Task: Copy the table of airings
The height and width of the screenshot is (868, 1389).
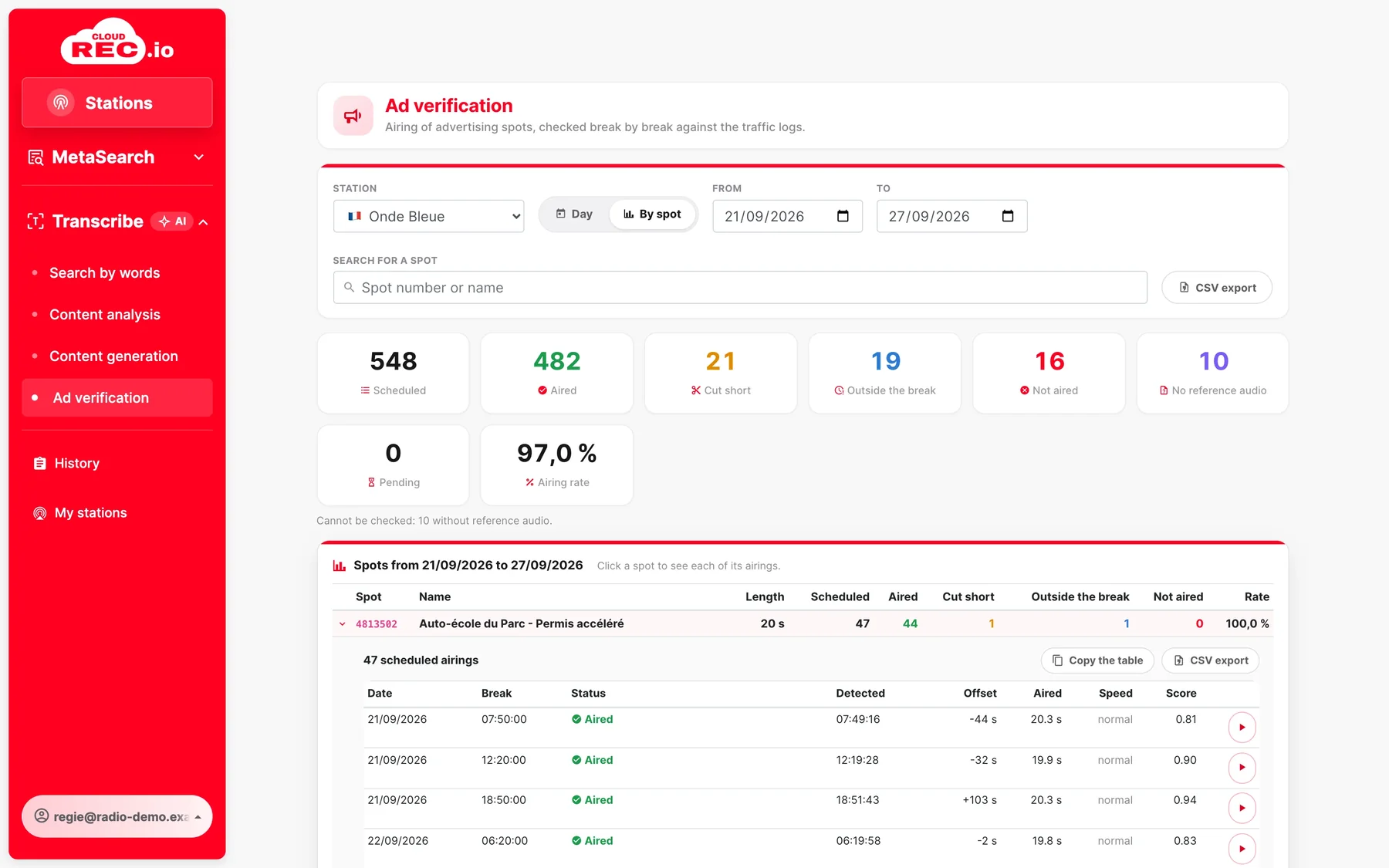Action: (1097, 660)
